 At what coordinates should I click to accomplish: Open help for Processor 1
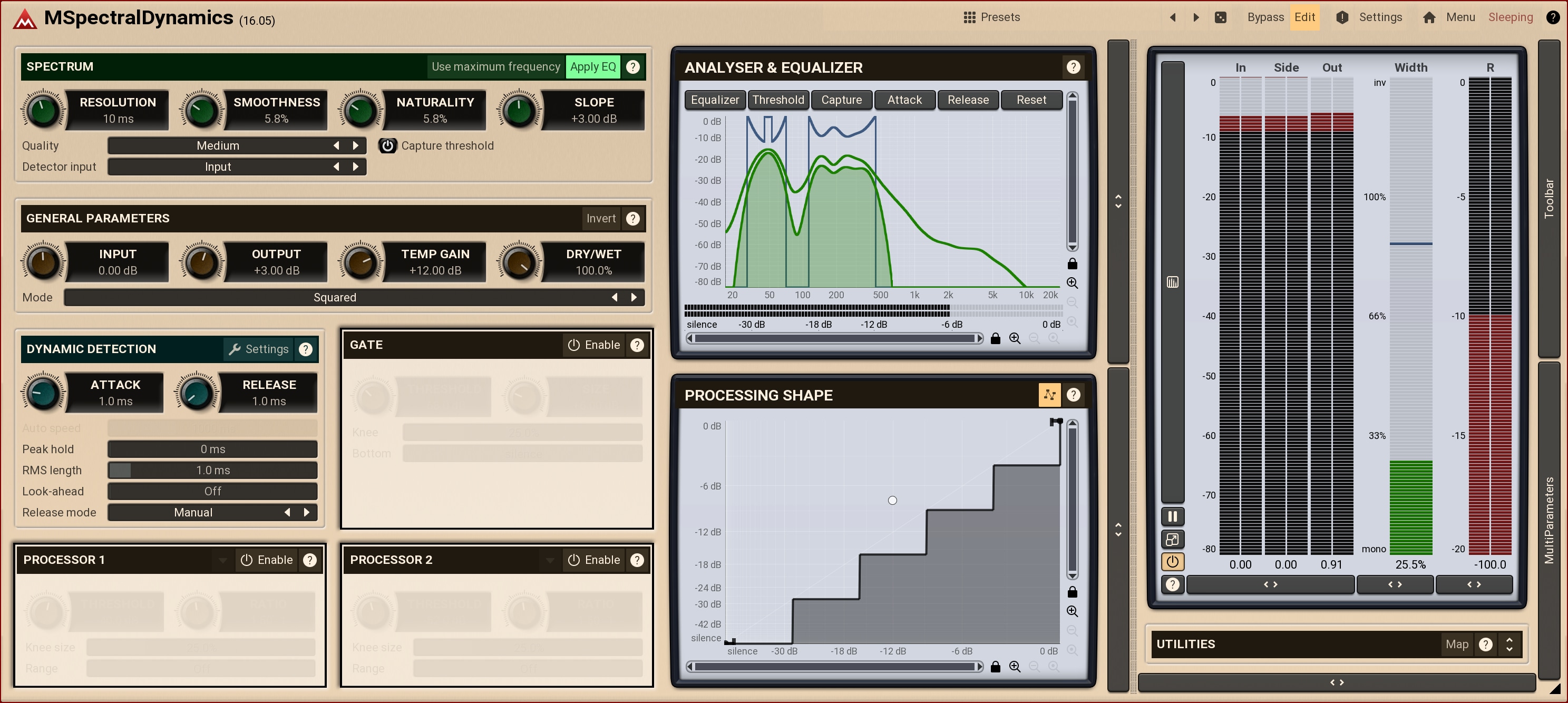tap(310, 560)
